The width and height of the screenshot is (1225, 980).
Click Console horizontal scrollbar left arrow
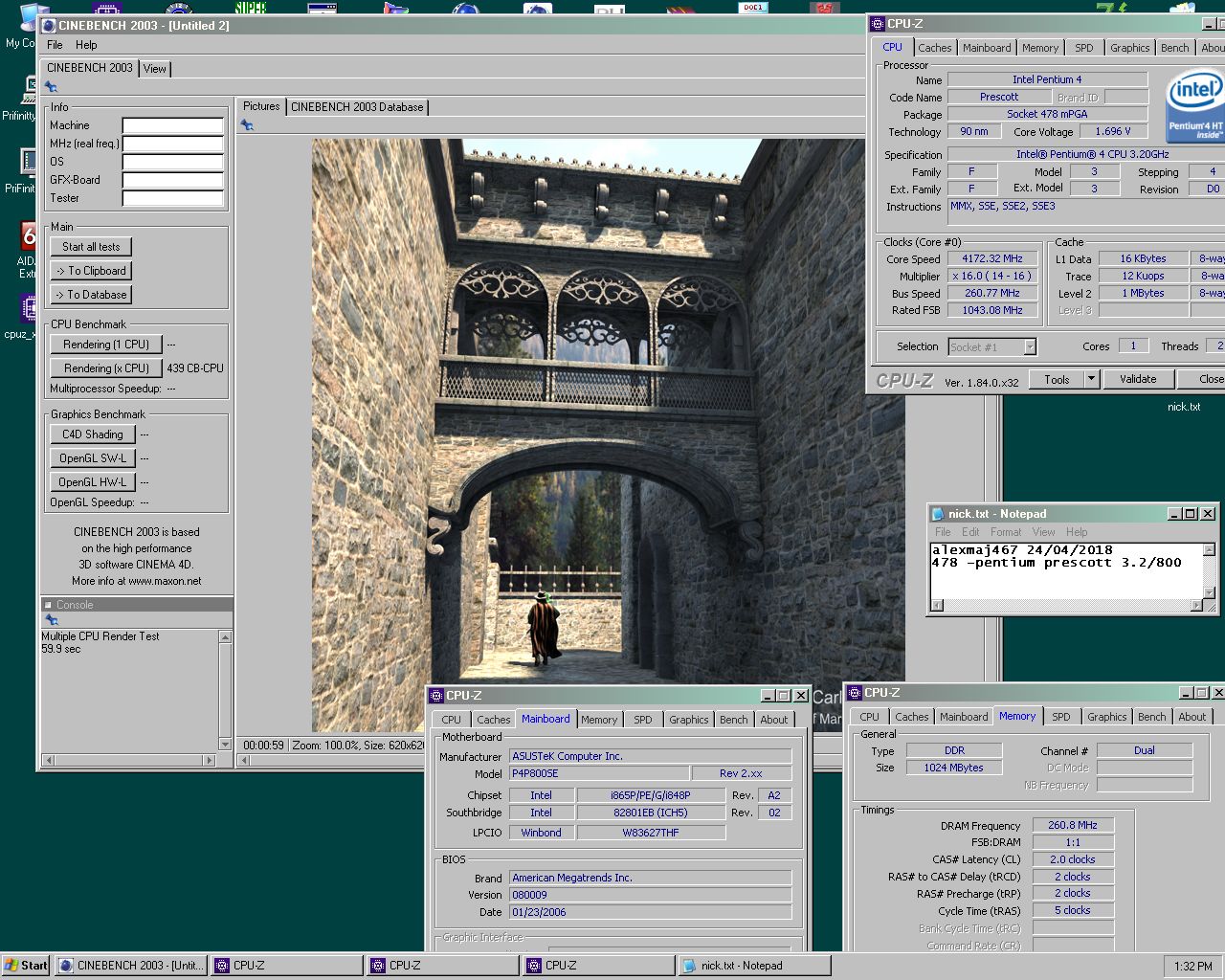(x=47, y=760)
